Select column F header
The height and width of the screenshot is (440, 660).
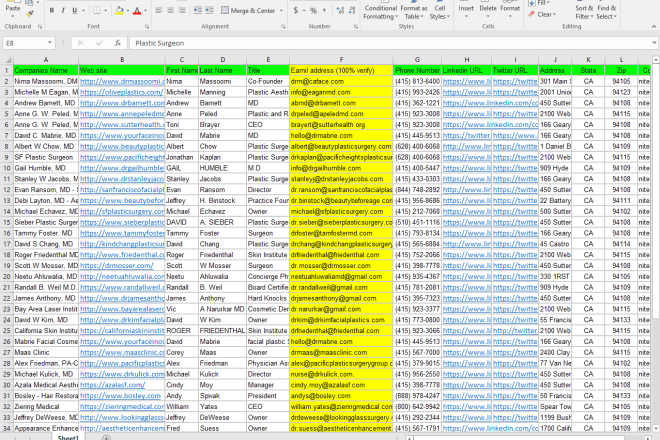click(341, 60)
